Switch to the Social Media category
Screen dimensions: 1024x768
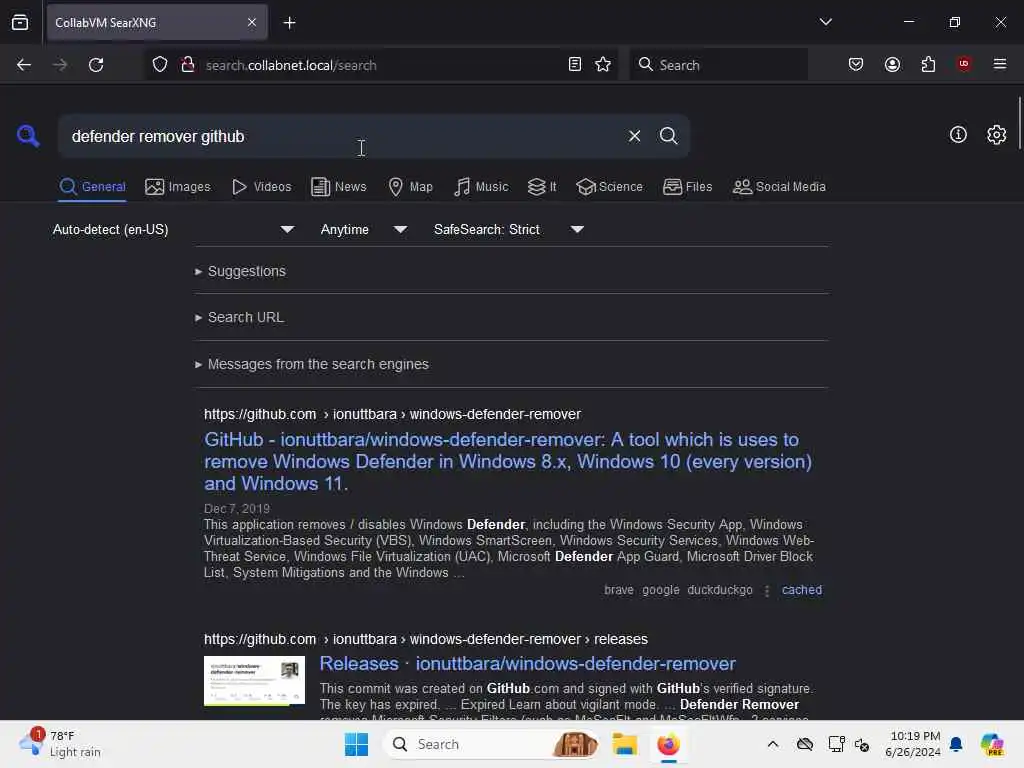[x=779, y=187]
